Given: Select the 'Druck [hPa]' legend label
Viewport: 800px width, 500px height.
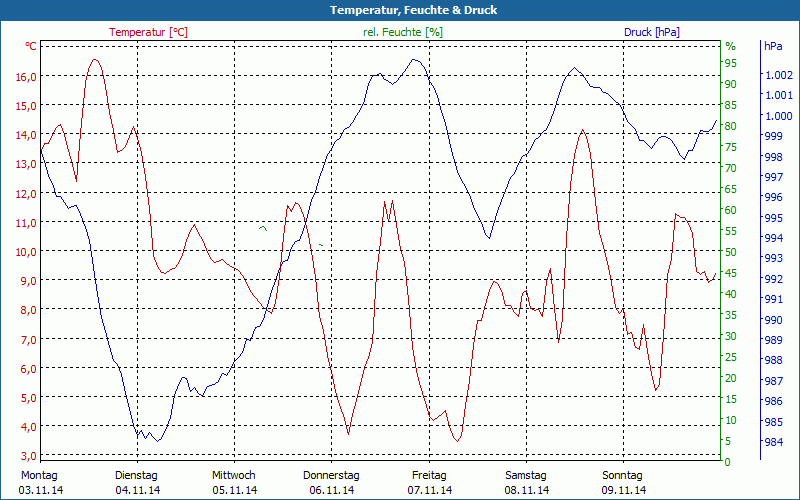Looking at the screenshot, I should [652, 32].
